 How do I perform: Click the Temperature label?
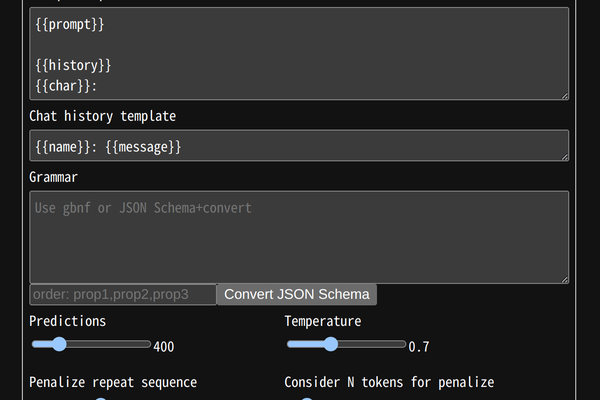pyautogui.click(x=322, y=321)
